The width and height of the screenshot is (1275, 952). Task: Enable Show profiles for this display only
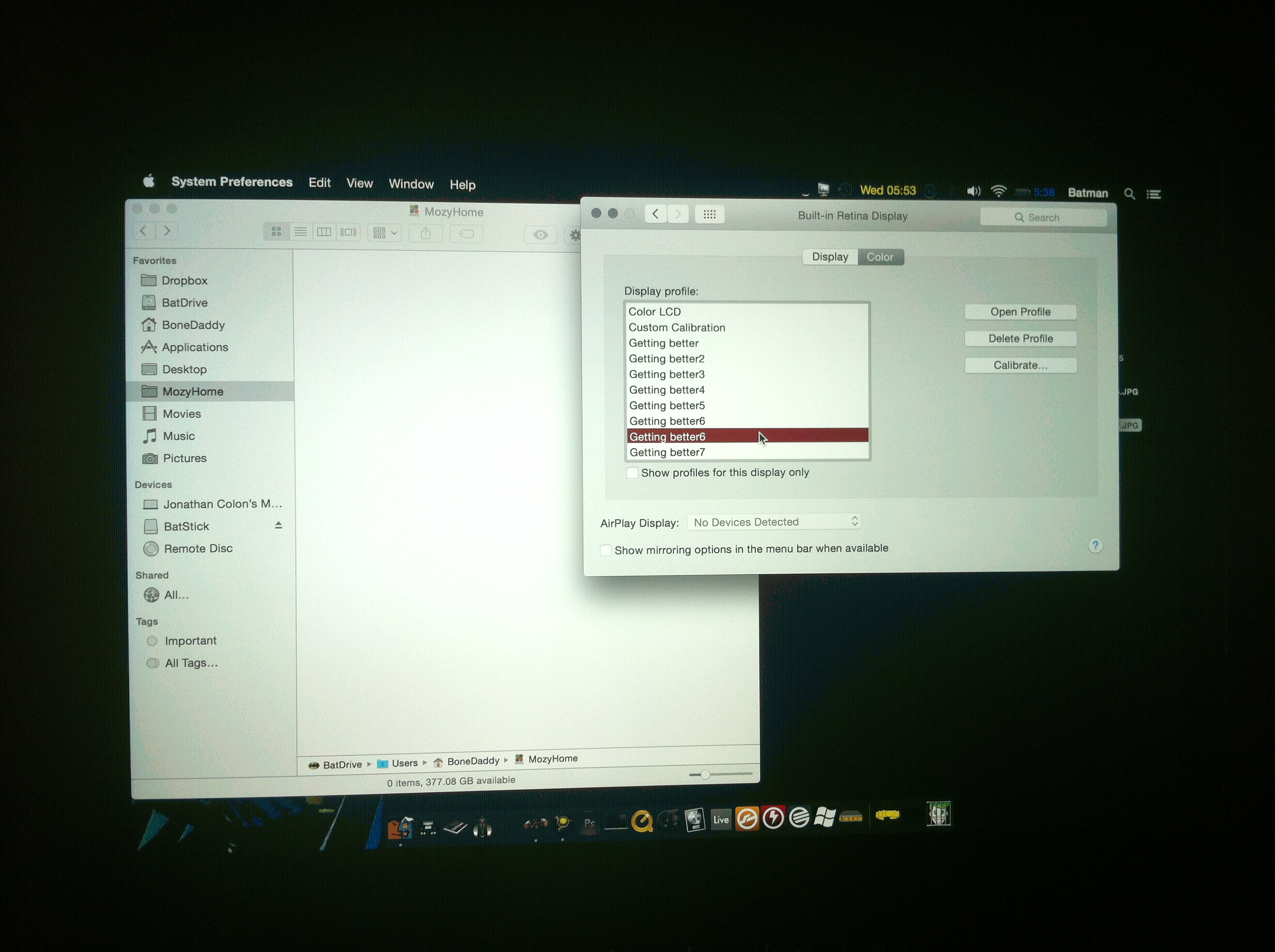tap(632, 473)
